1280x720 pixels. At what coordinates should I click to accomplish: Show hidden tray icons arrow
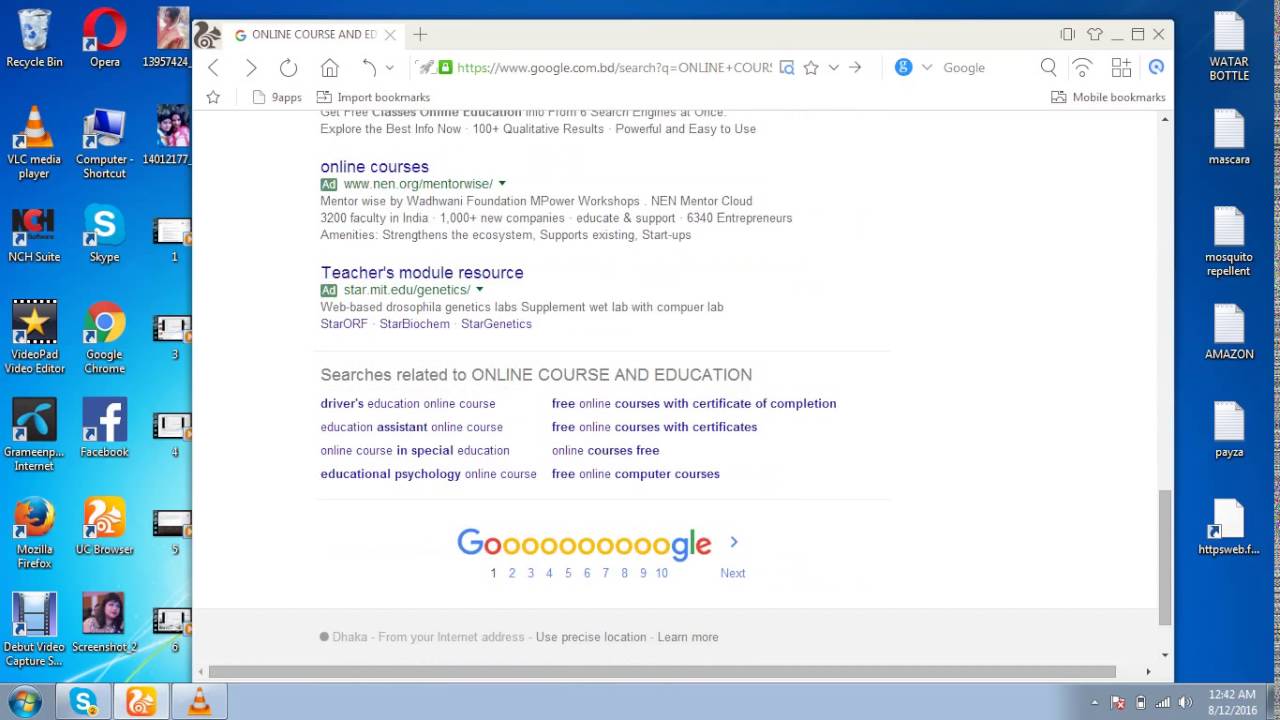tap(1094, 702)
